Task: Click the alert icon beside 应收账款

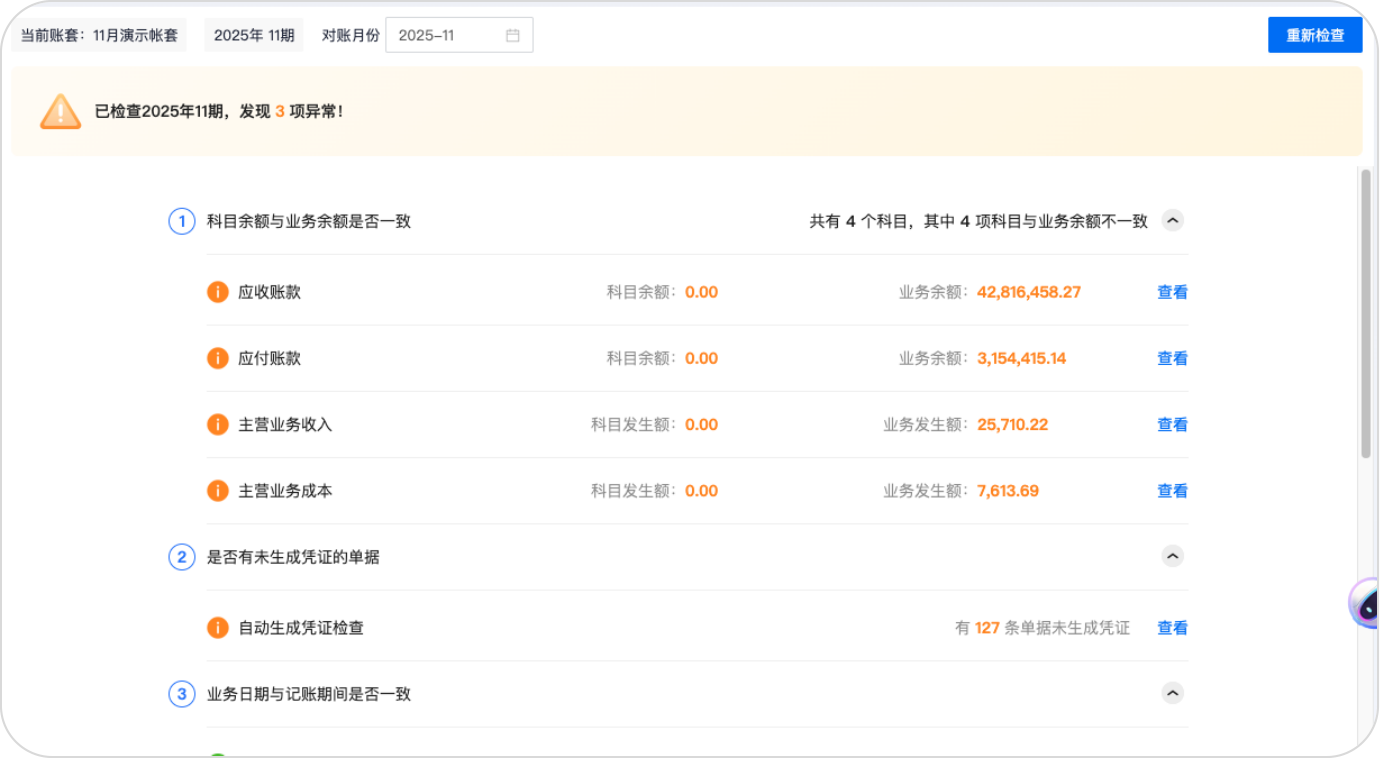Action: [x=218, y=292]
